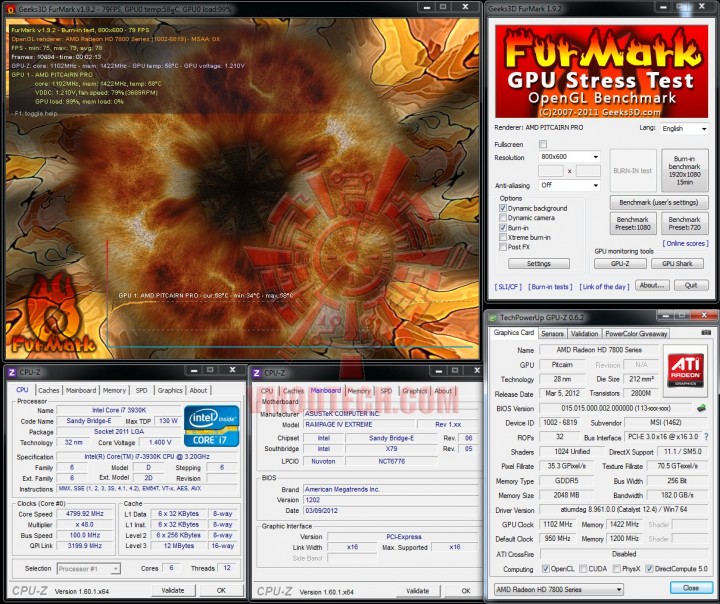Click Burn-in benchmark 1920x1080 15min button
720x604 pixels.
click(684, 170)
